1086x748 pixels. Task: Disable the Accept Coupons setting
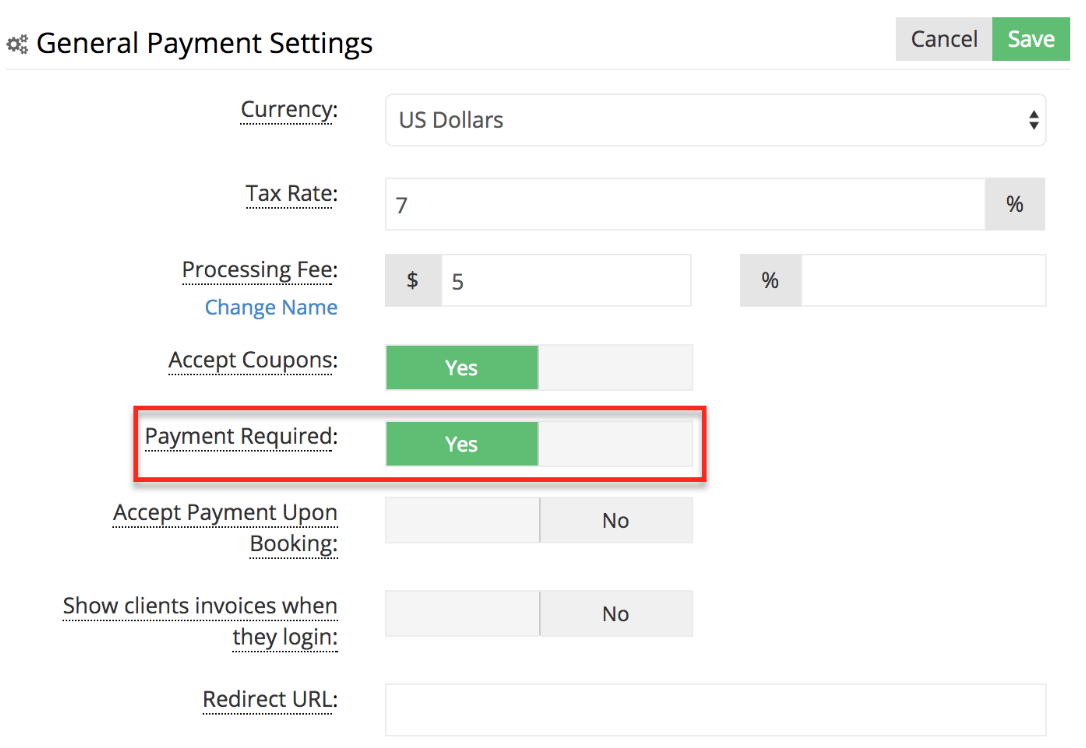pos(616,367)
